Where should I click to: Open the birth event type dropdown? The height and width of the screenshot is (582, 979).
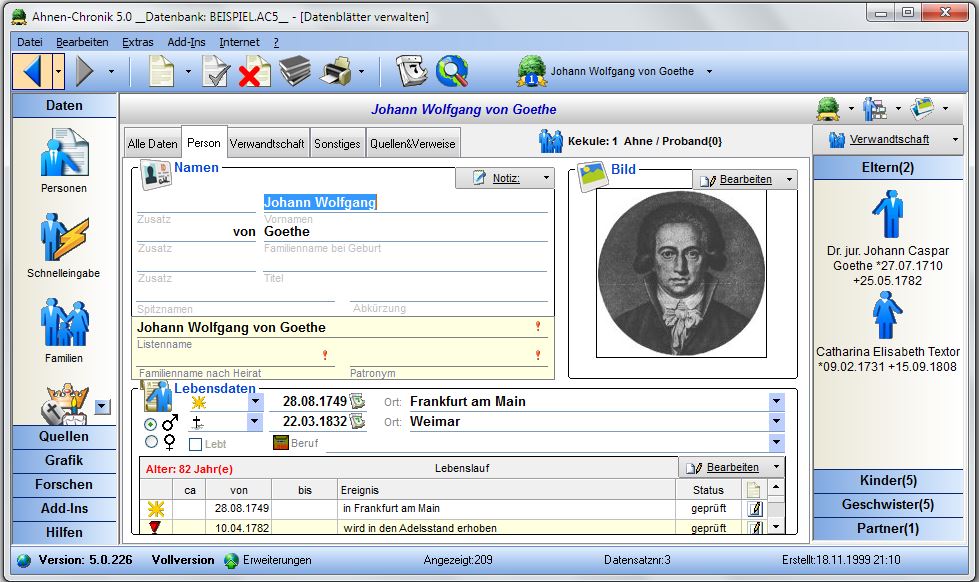[255, 402]
